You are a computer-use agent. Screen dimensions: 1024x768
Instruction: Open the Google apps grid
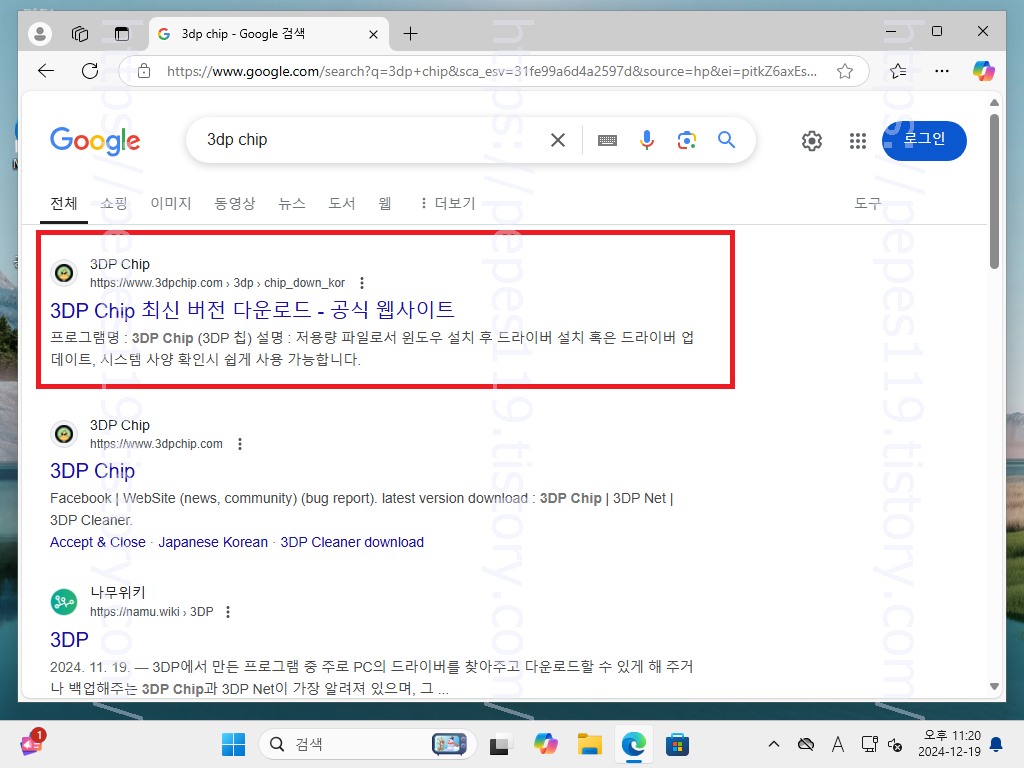click(x=857, y=140)
